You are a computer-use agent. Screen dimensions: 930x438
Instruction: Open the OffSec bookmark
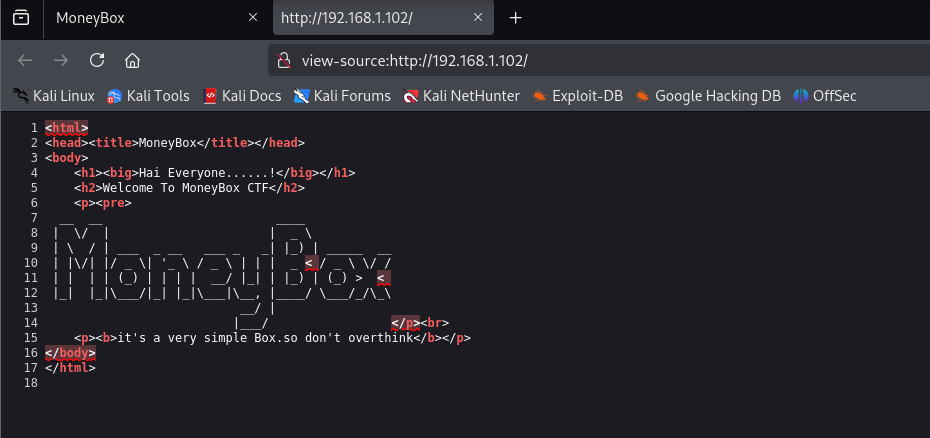click(825, 96)
